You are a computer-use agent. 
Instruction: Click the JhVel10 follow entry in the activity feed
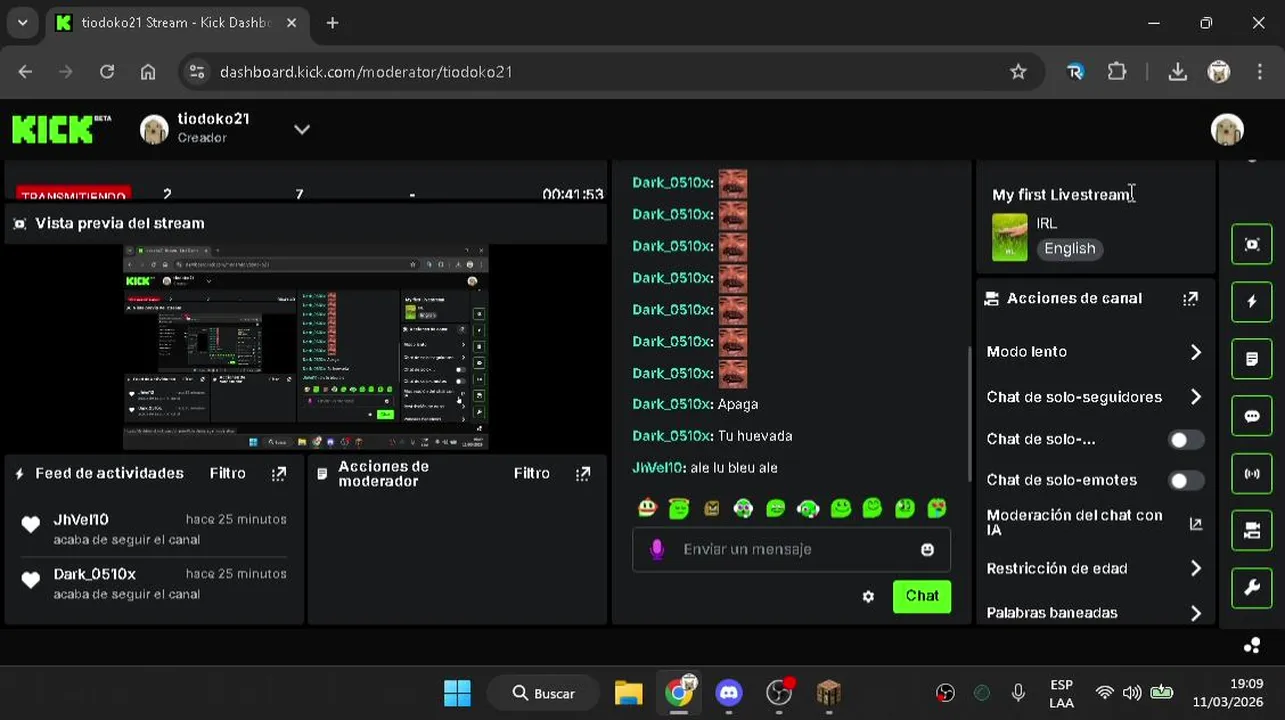tap(154, 529)
